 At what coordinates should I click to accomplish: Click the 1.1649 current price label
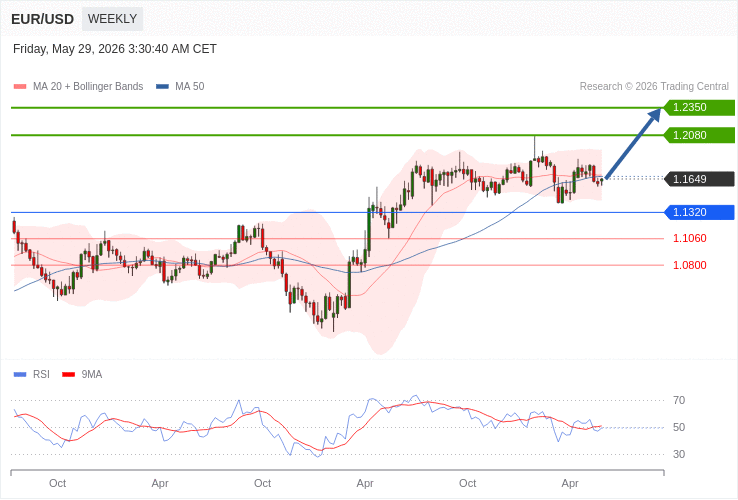click(x=699, y=179)
